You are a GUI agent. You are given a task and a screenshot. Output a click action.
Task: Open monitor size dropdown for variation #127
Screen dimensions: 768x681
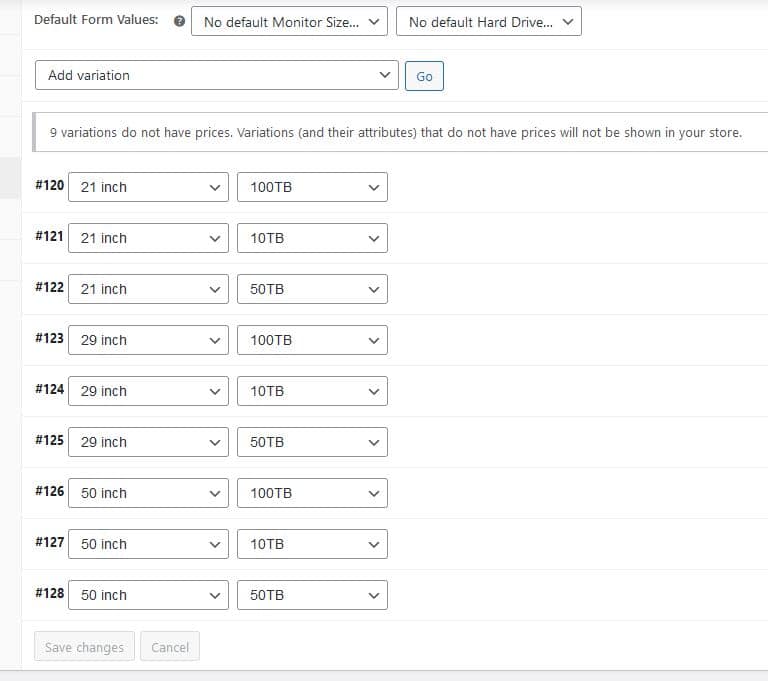coord(148,544)
